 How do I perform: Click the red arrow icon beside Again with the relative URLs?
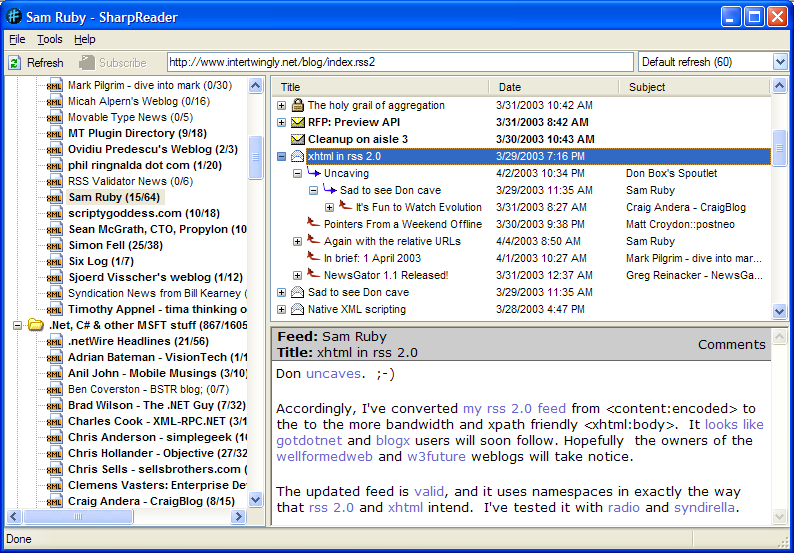tap(313, 239)
